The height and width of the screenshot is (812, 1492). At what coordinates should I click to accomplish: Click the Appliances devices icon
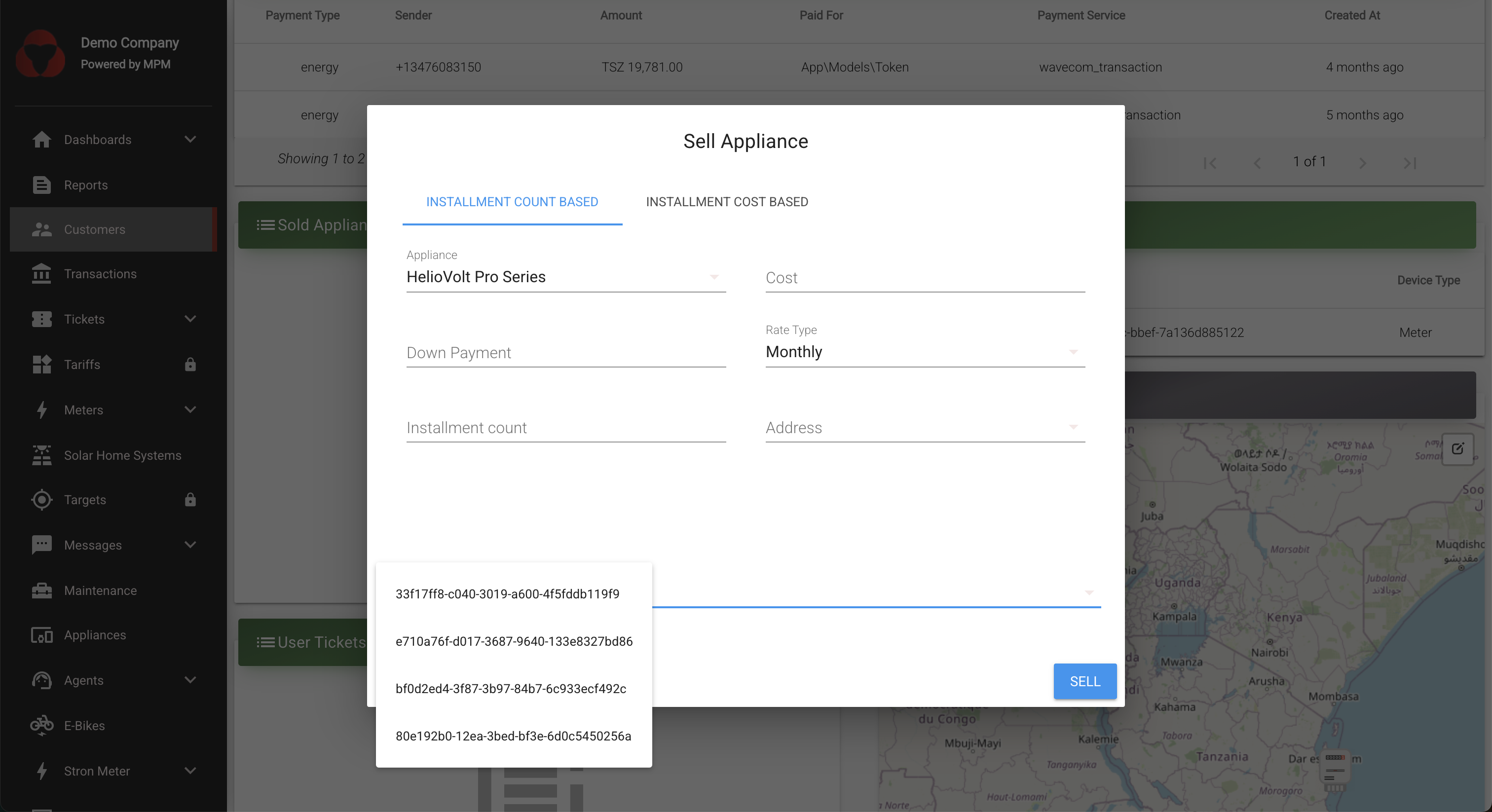(x=42, y=635)
